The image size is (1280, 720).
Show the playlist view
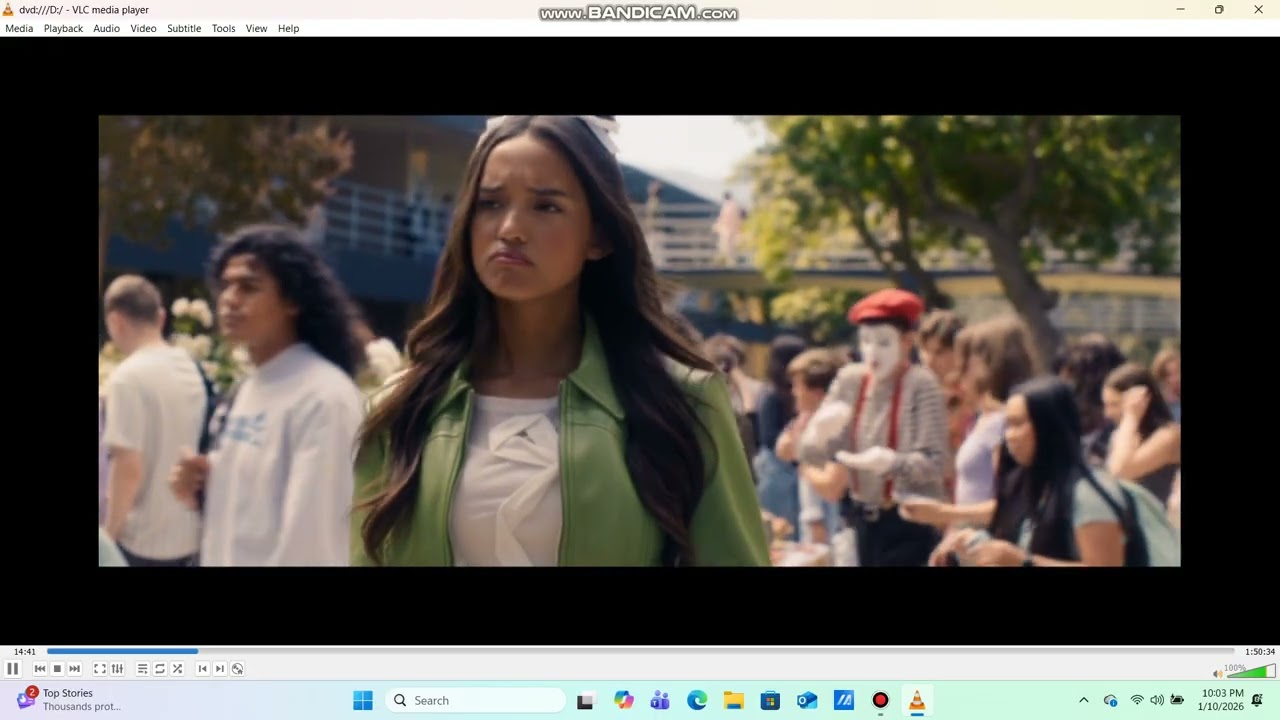tap(142, 669)
